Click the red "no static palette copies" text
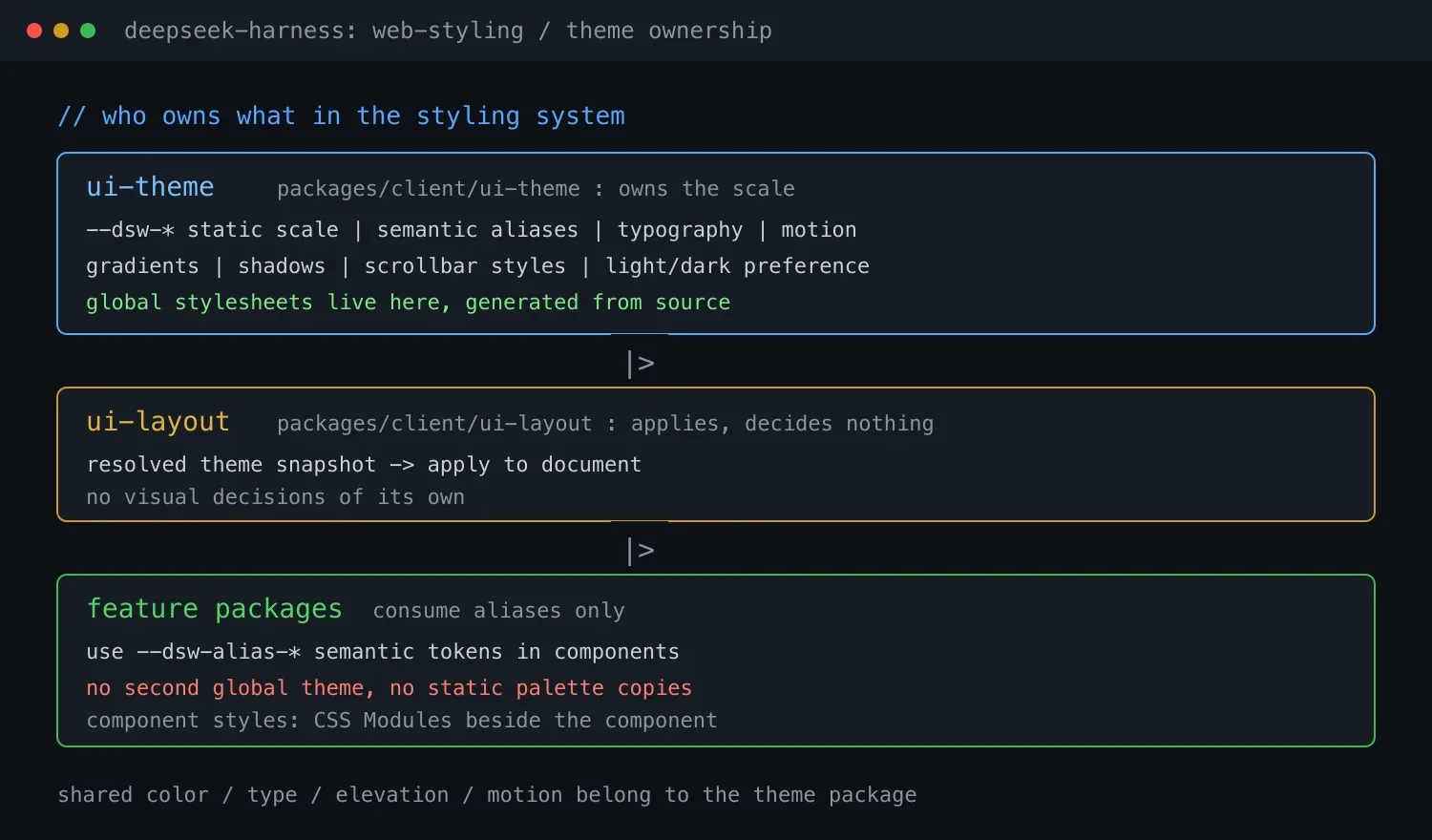 (x=540, y=688)
